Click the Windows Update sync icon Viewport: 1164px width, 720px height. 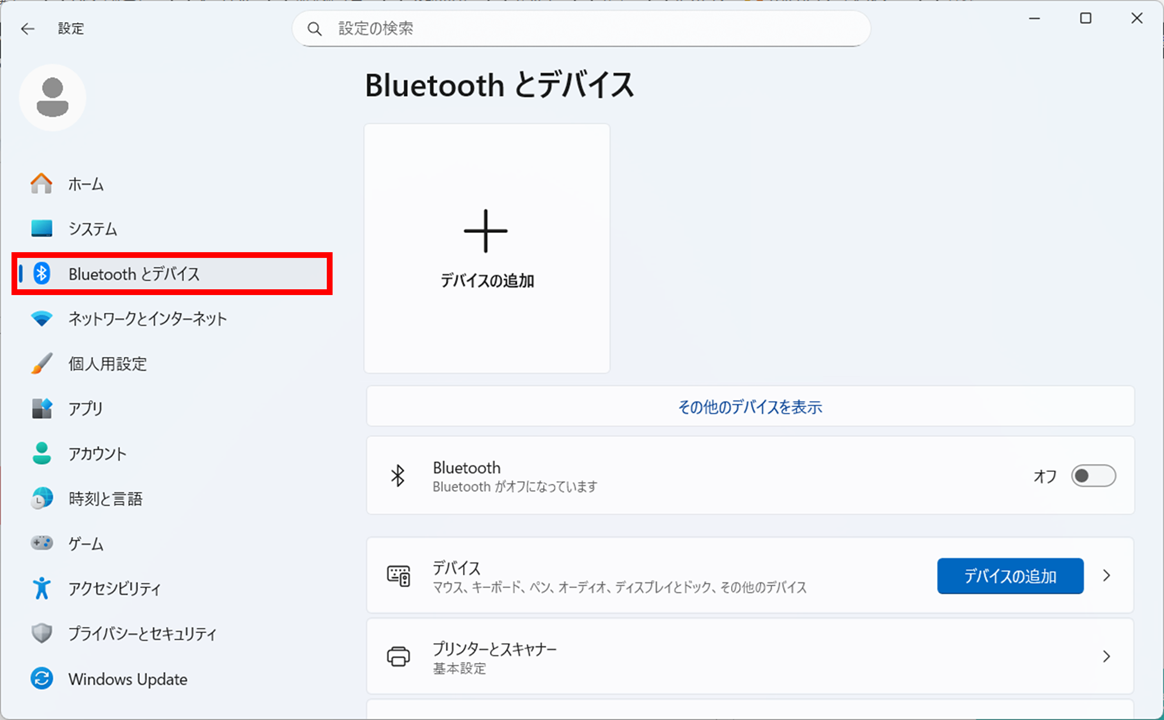point(42,678)
